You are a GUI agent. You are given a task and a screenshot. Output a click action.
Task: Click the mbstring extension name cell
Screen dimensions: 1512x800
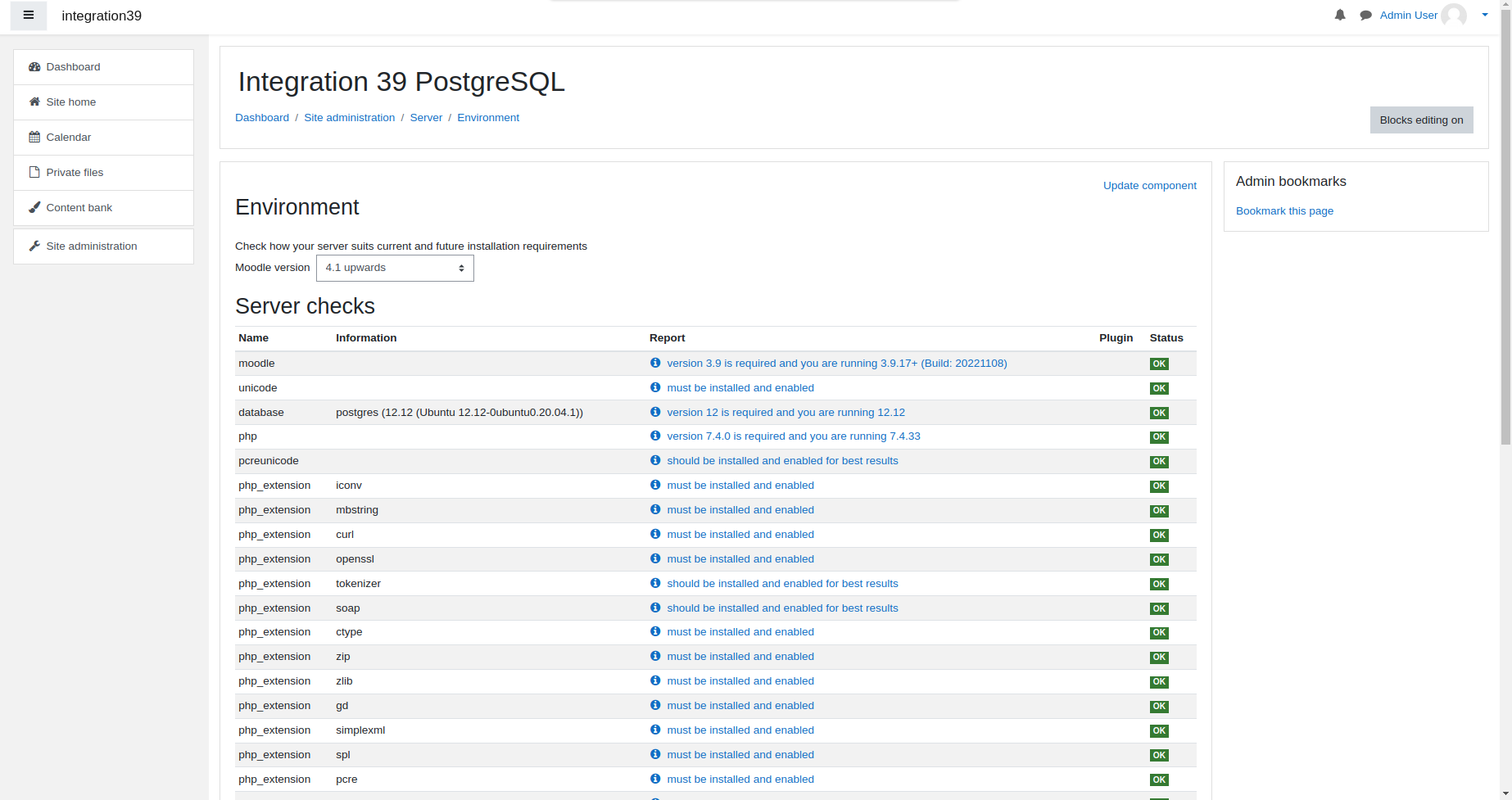357,510
